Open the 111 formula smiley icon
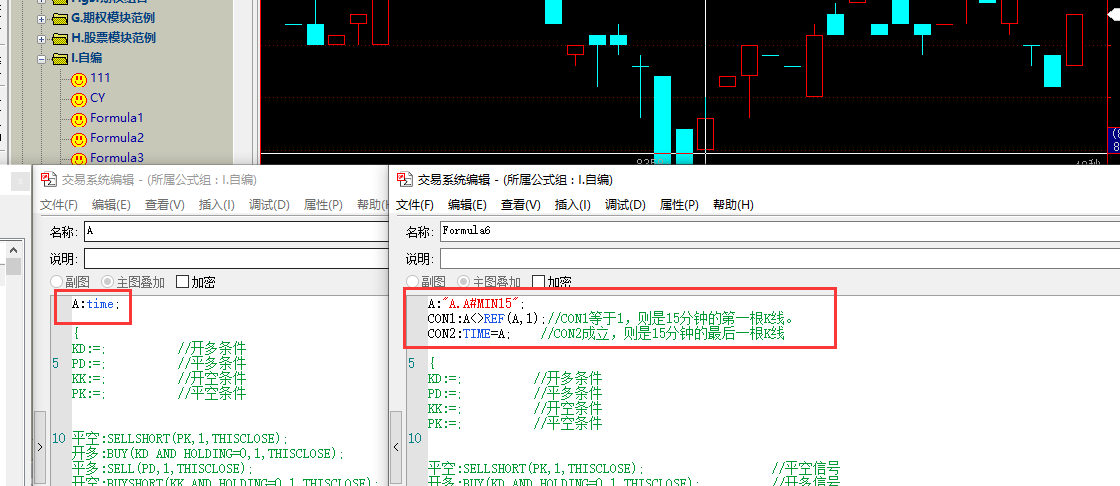This screenshot has height=486, width=1120. click(78, 79)
